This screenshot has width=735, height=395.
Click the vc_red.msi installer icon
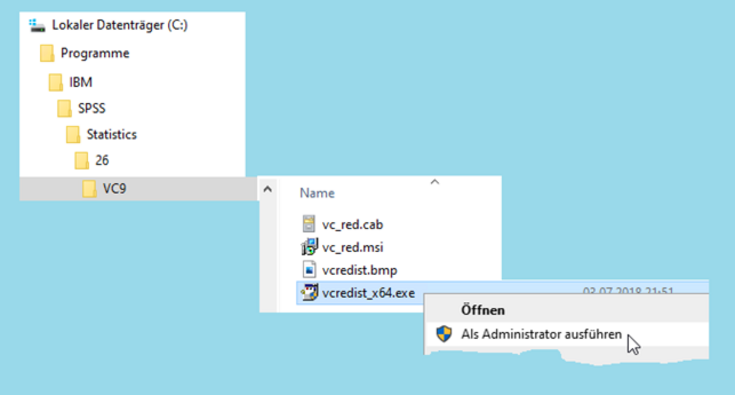point(309,247)
